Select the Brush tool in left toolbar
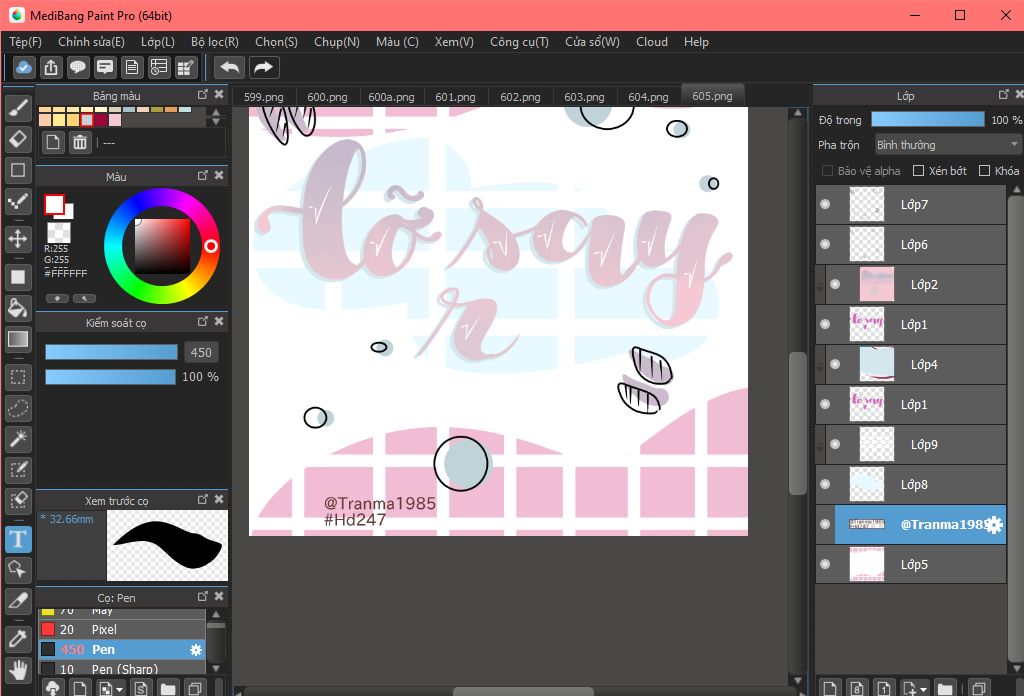Screen dimensions: 1024x696 coord(18,108)
